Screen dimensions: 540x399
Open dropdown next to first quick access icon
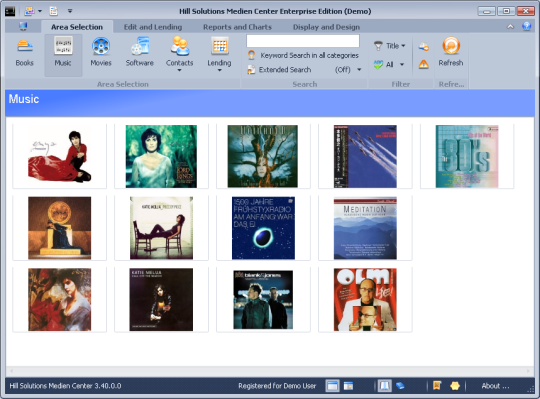pos(40,11)
